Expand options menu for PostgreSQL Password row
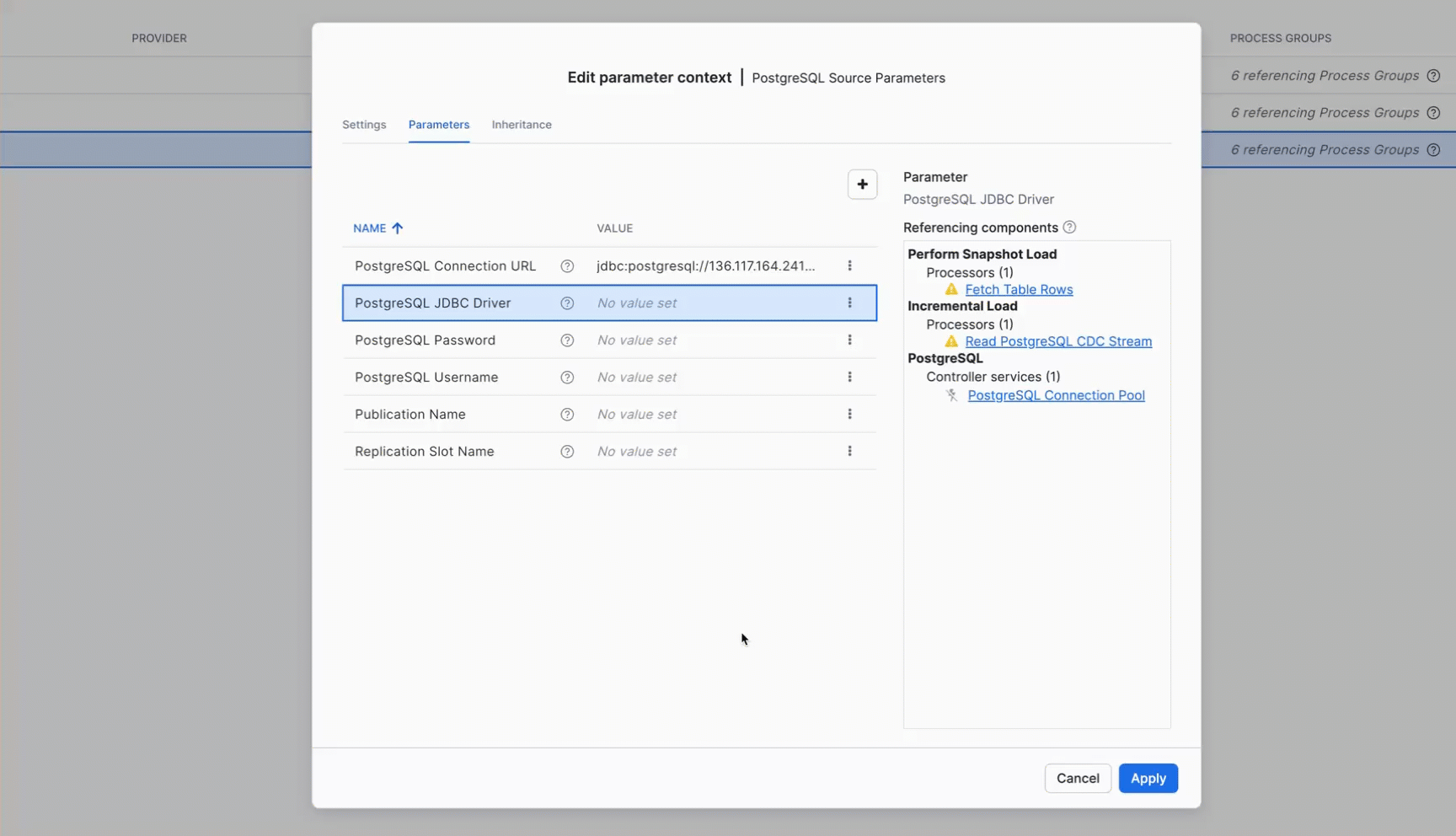 (849, 340)
